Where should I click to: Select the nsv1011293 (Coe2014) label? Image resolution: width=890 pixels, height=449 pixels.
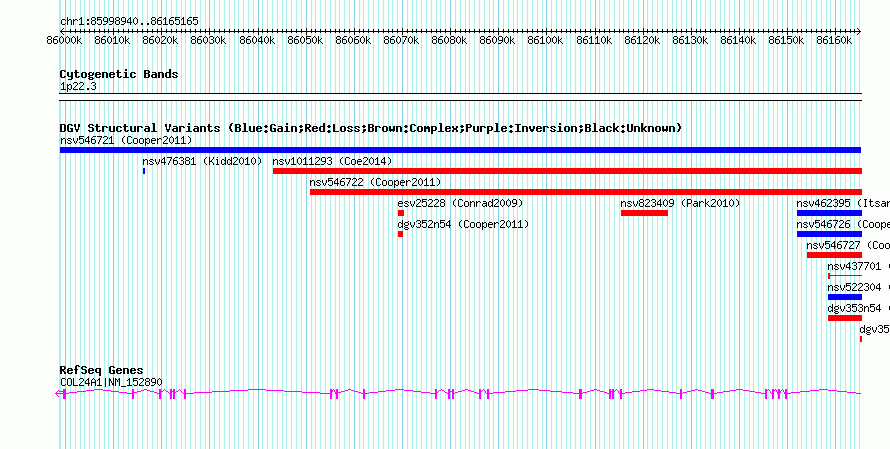(332, 161)
